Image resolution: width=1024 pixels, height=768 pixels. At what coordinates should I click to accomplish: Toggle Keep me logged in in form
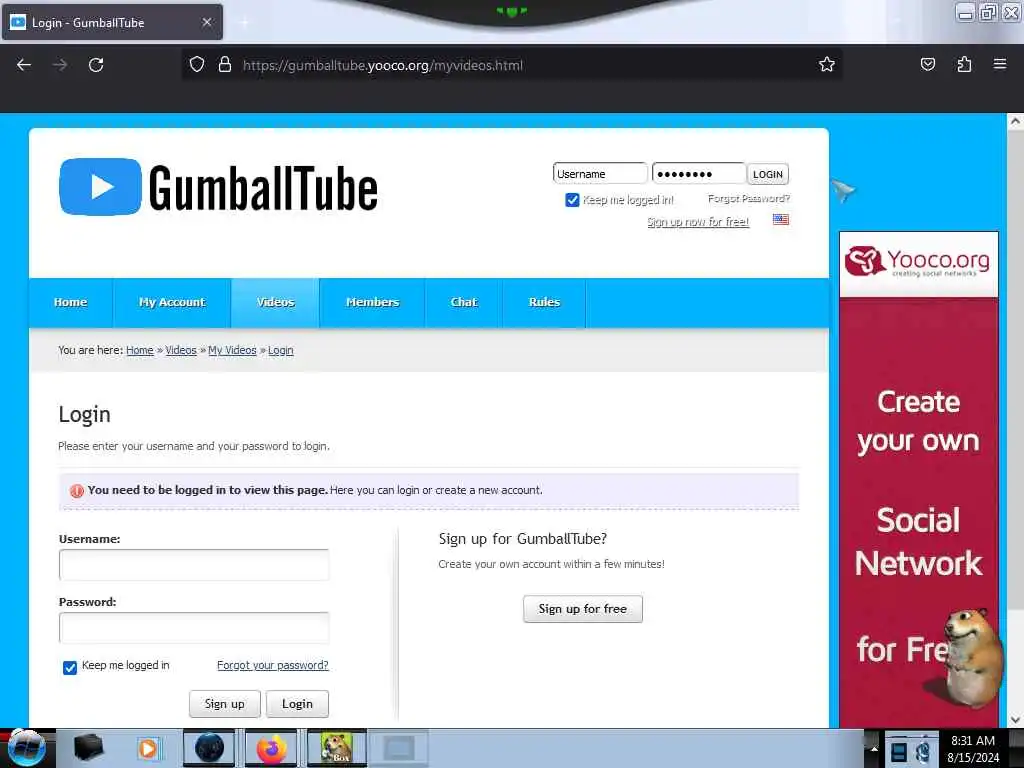point(70,667)
